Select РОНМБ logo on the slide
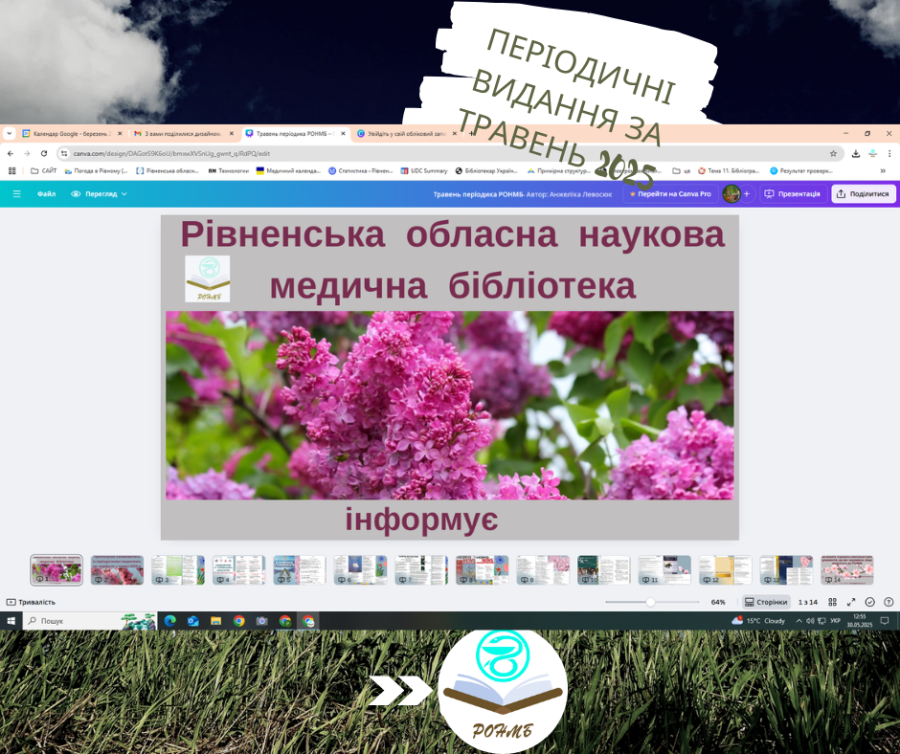This screenshot has height=754, width=900. (207, 279)
